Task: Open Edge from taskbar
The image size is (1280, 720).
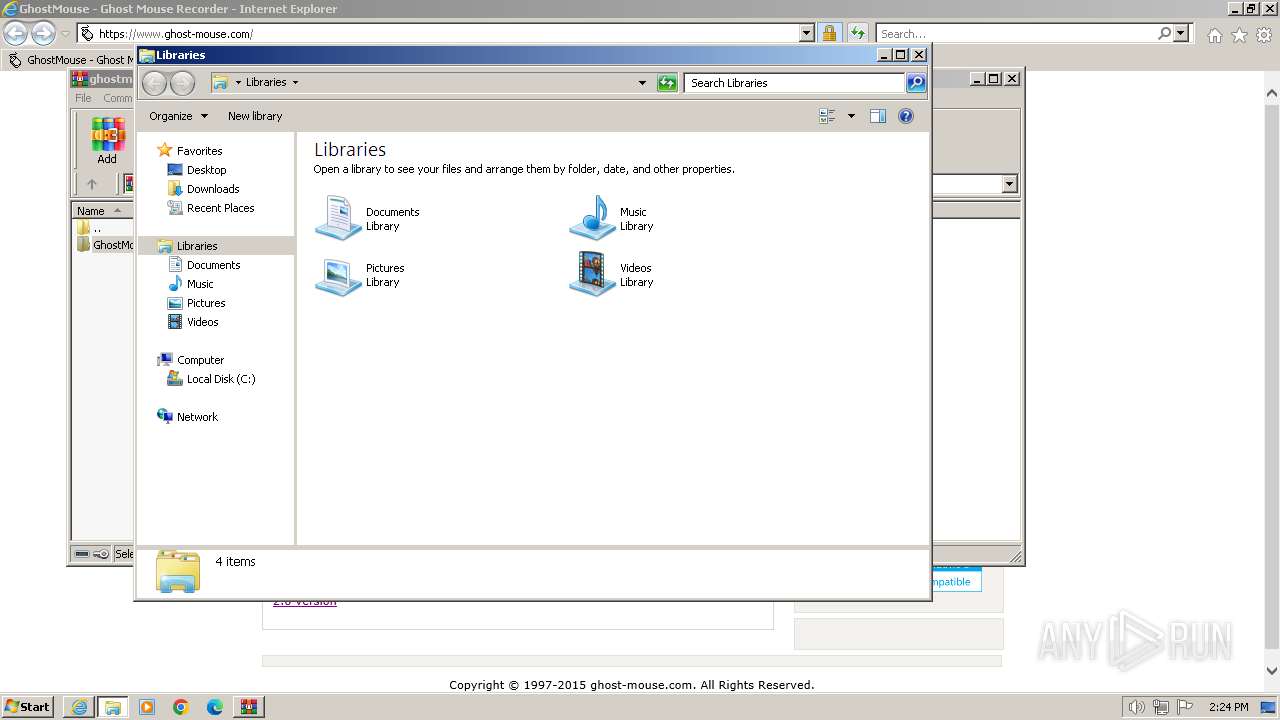Action: coord(215,707)
